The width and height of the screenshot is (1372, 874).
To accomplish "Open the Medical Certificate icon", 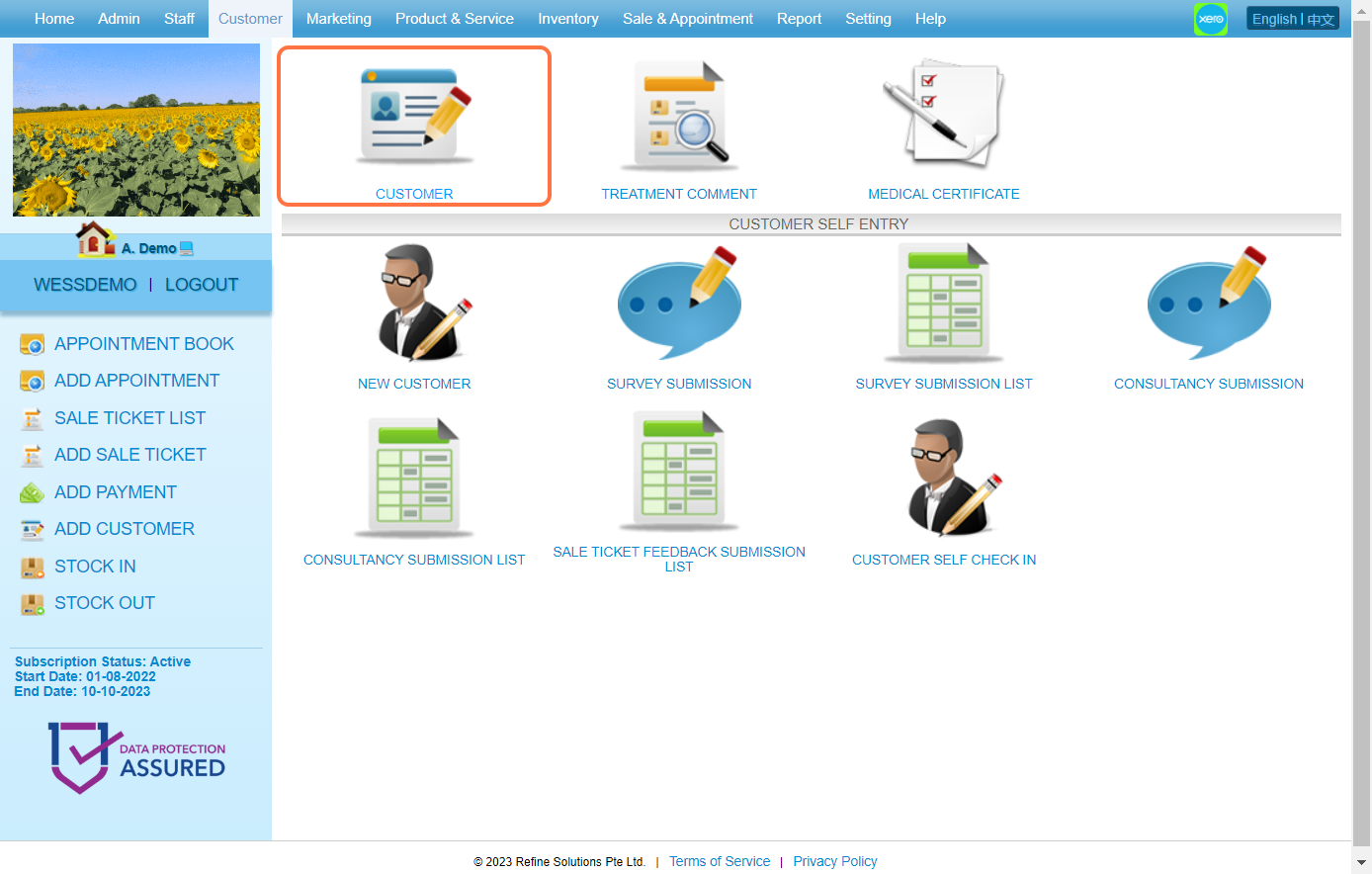I will coord(944,115).
